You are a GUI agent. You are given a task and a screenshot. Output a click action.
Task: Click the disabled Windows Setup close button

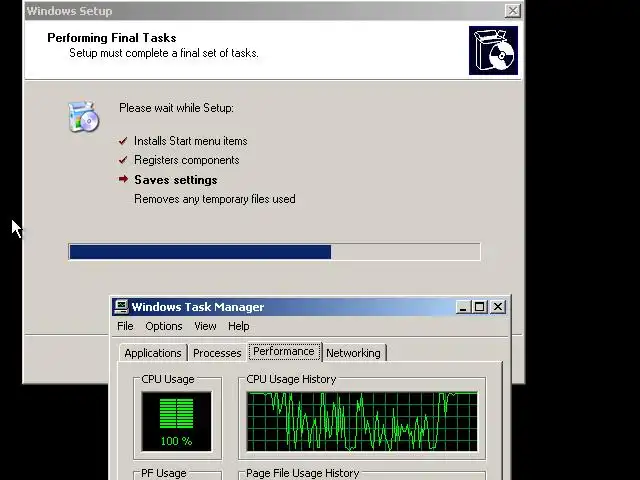click(513, 11)
